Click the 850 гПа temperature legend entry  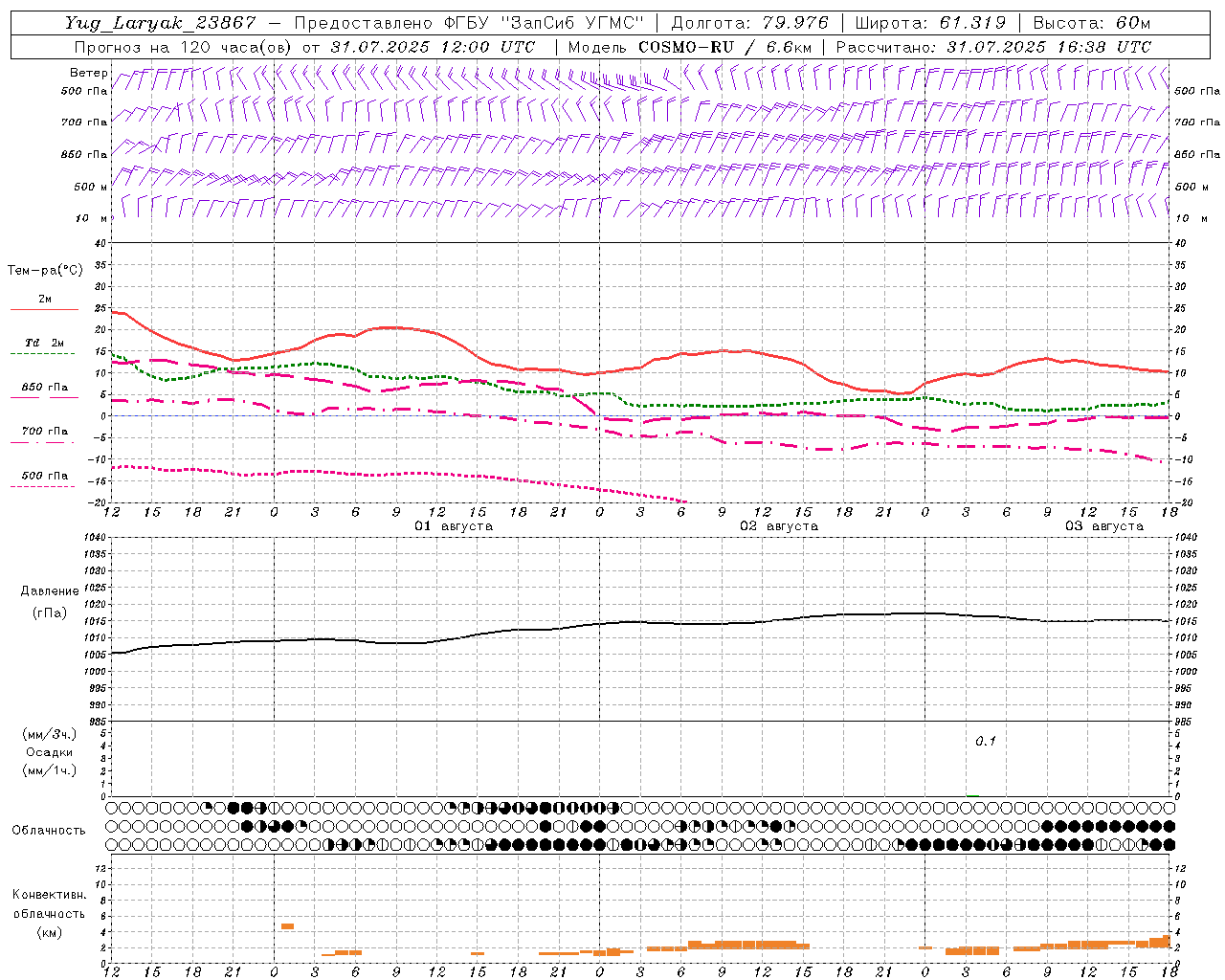click(45, 388)
